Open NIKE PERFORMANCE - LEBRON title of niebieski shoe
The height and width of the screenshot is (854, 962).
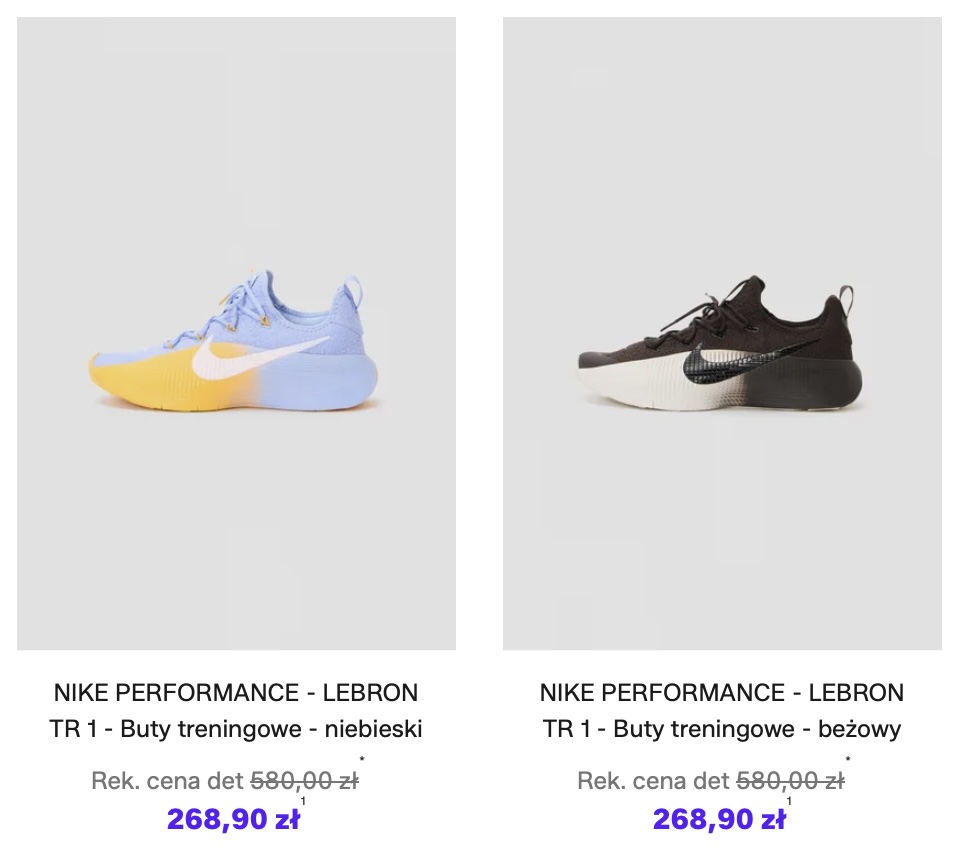[236, 692]
